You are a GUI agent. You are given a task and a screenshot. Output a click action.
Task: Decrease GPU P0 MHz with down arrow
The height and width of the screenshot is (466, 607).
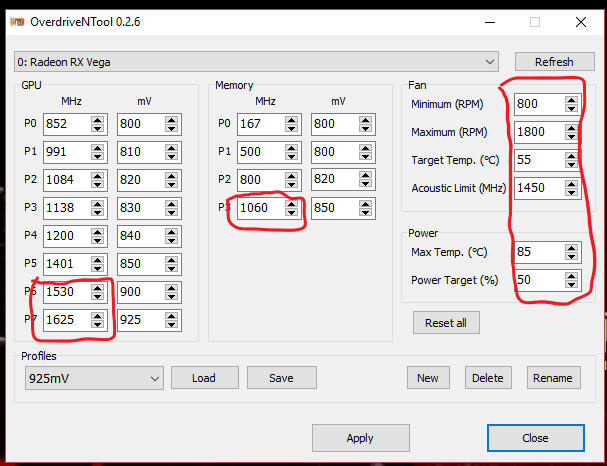pos(98,129)
